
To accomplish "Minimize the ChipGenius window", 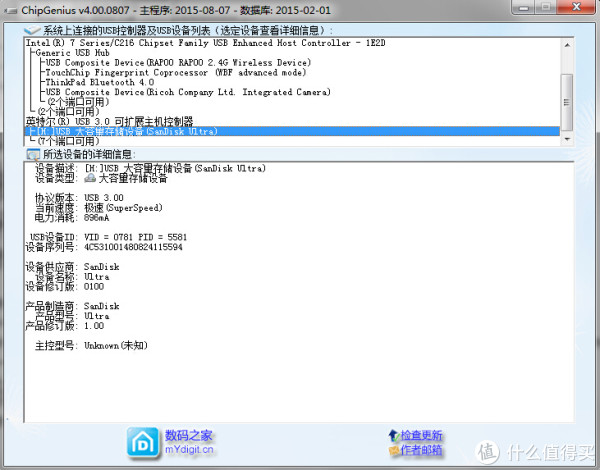I will pyautogui.click(x=524, y=7).
